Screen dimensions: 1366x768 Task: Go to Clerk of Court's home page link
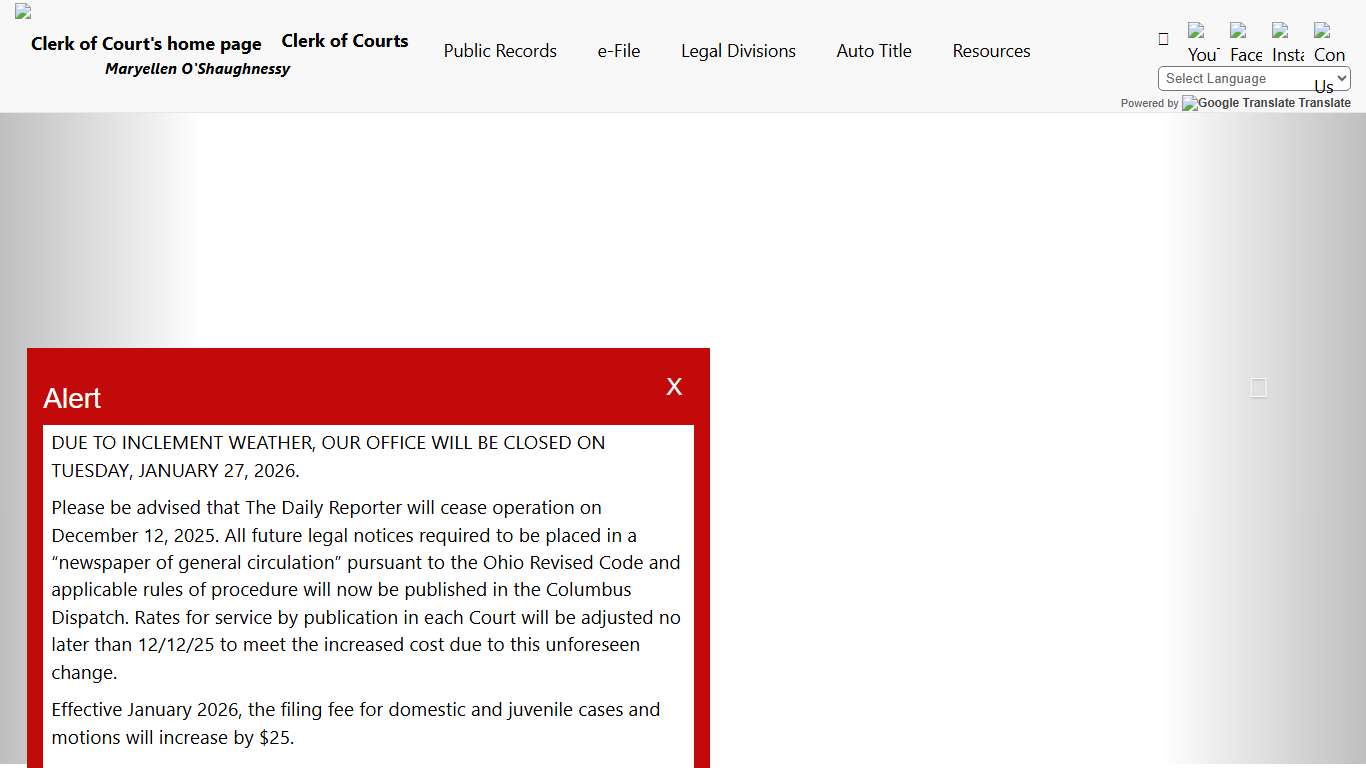coord(146,44)
